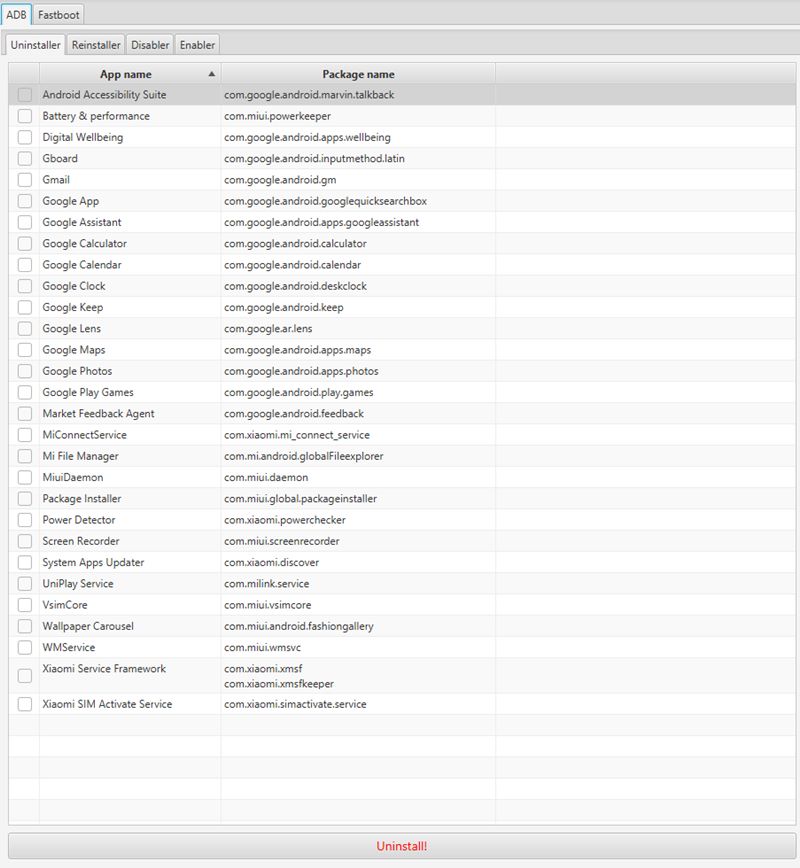Click the com.google.ar.lens package text

click(268, 329)
